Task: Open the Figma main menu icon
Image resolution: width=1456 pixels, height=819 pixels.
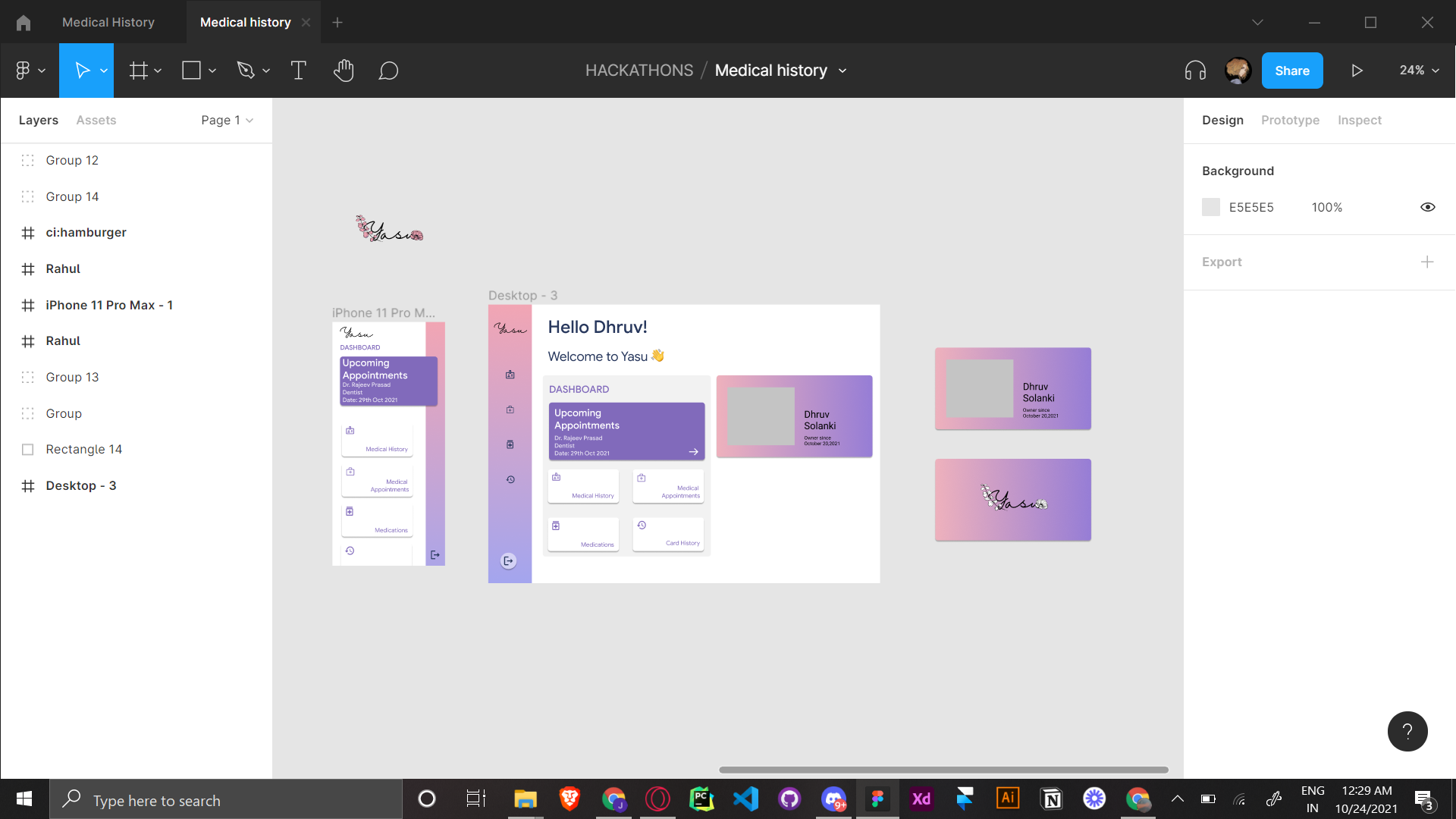Action: coord(24,71)
